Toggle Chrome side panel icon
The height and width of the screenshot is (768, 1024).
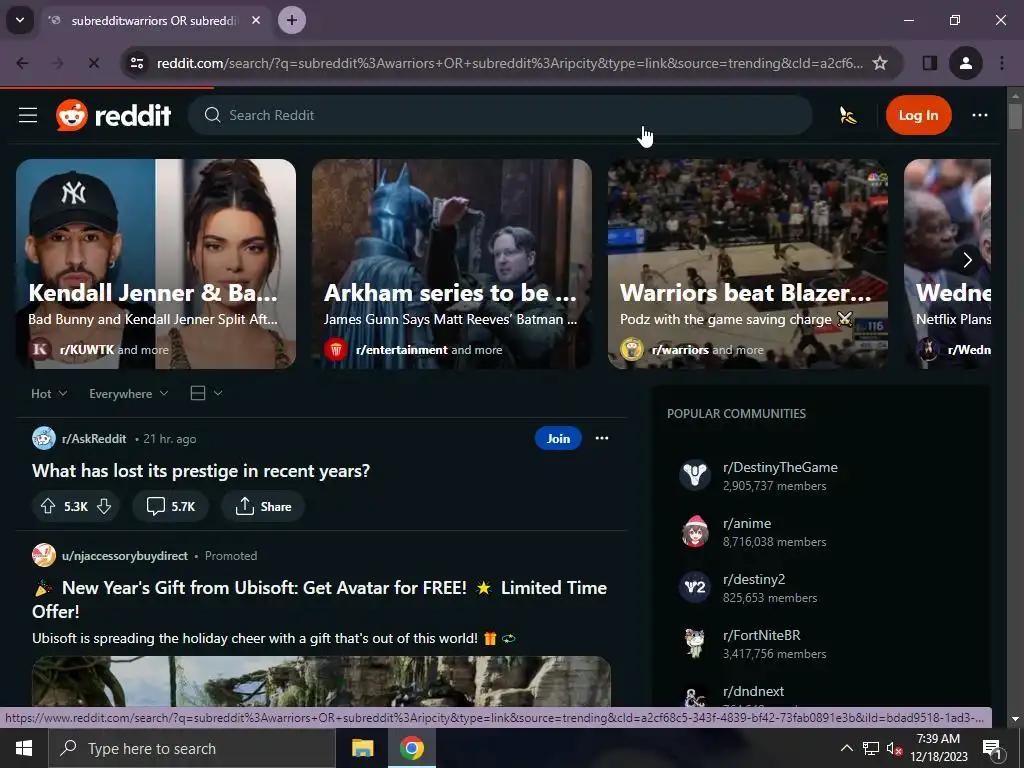tap(929, 63)
